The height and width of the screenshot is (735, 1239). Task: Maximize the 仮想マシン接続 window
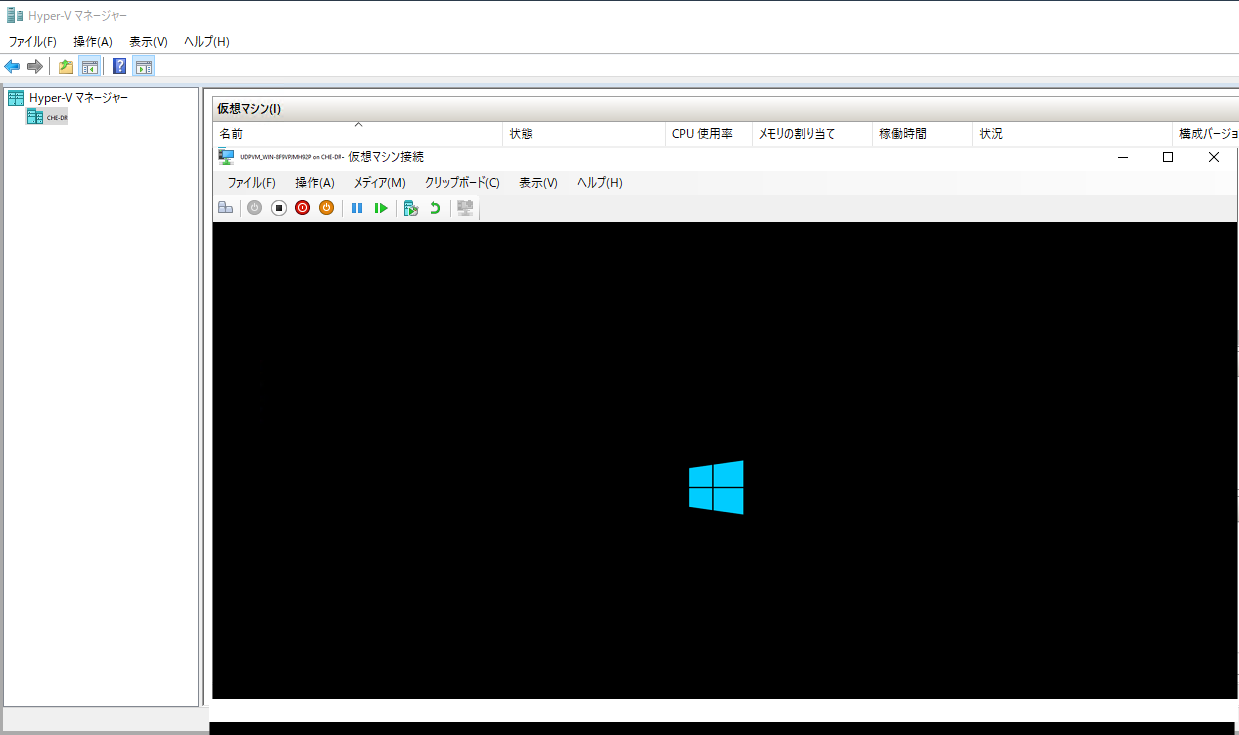tap(1168, 157)
